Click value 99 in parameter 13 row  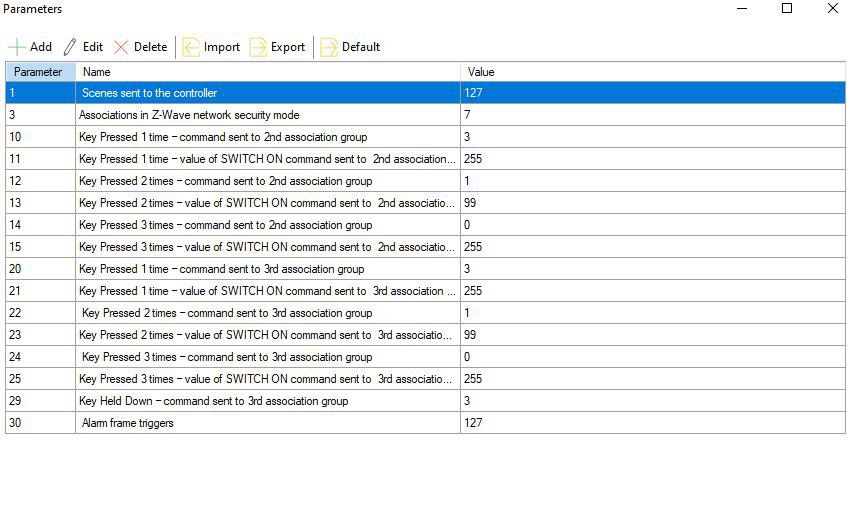[470, 203]
